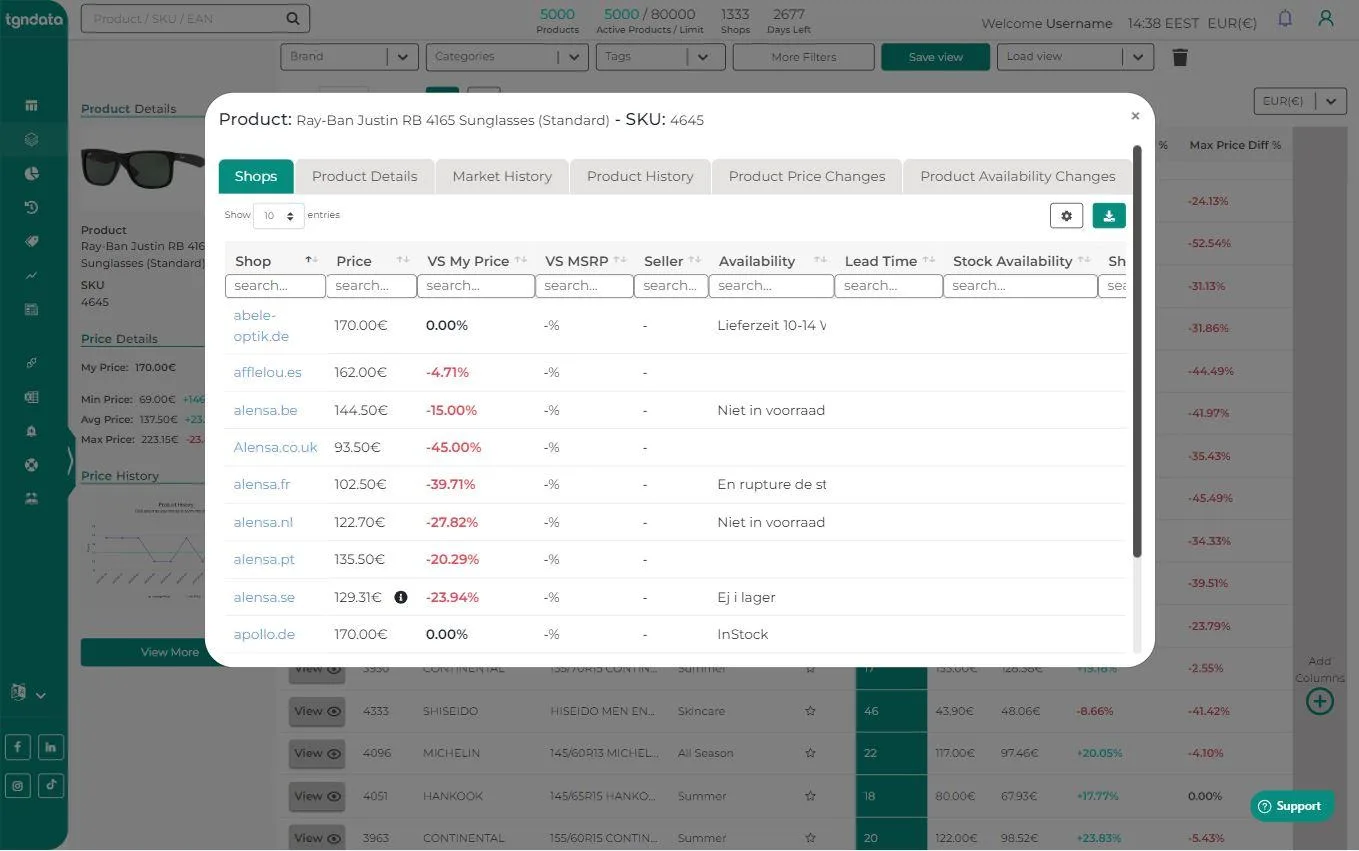Expand the sidebar with the chevron handle

(69, 461)
